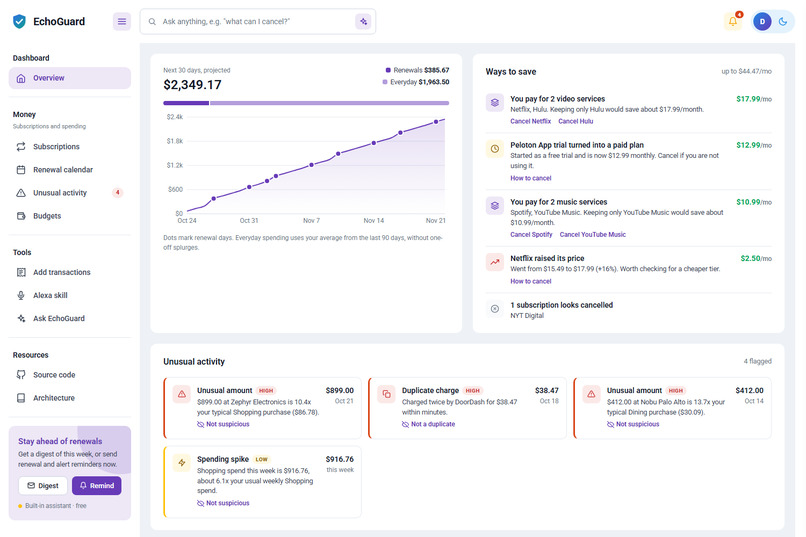Open the Budgets page
The width and height of the screenshot is (806, 537).
[x=70, y=216]
